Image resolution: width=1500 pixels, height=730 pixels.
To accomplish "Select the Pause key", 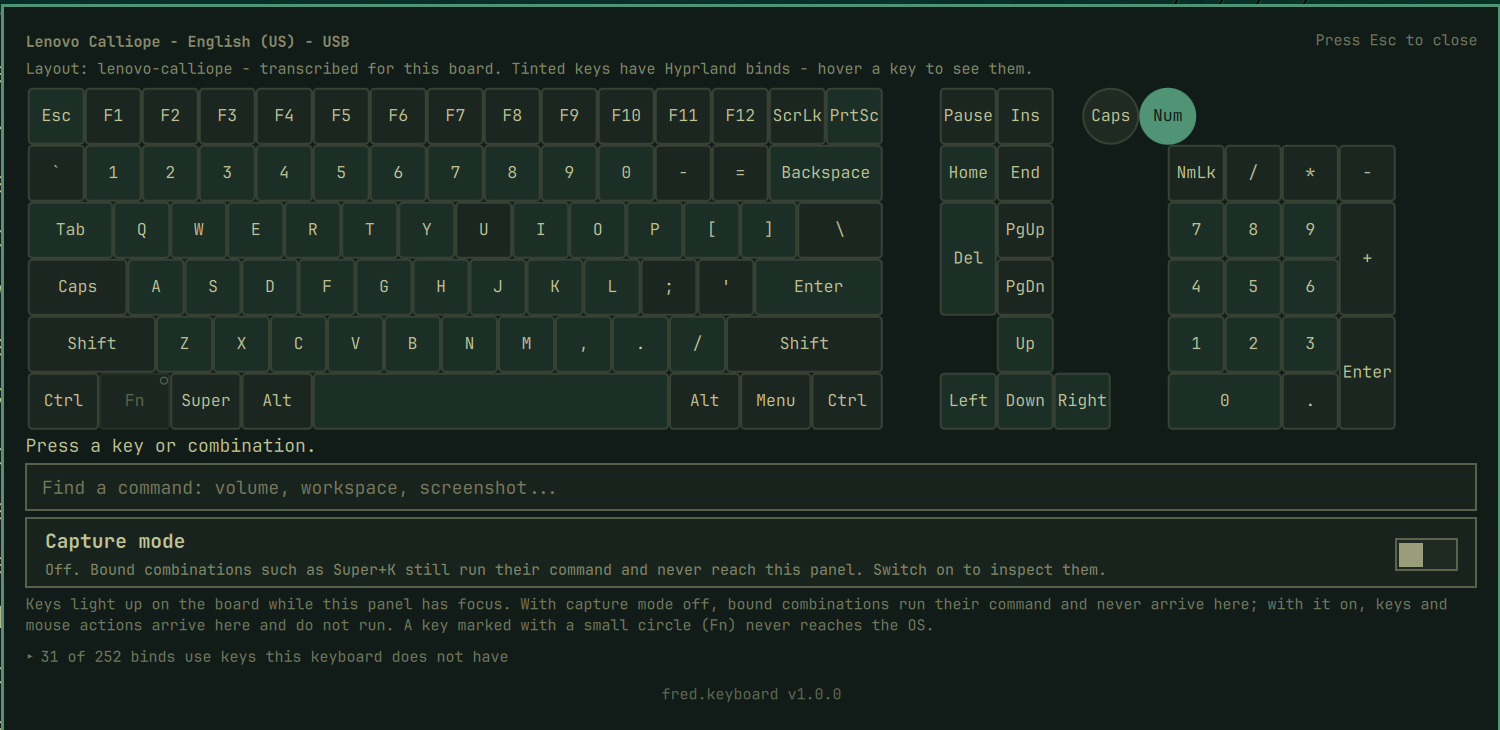I will (968, 116).
